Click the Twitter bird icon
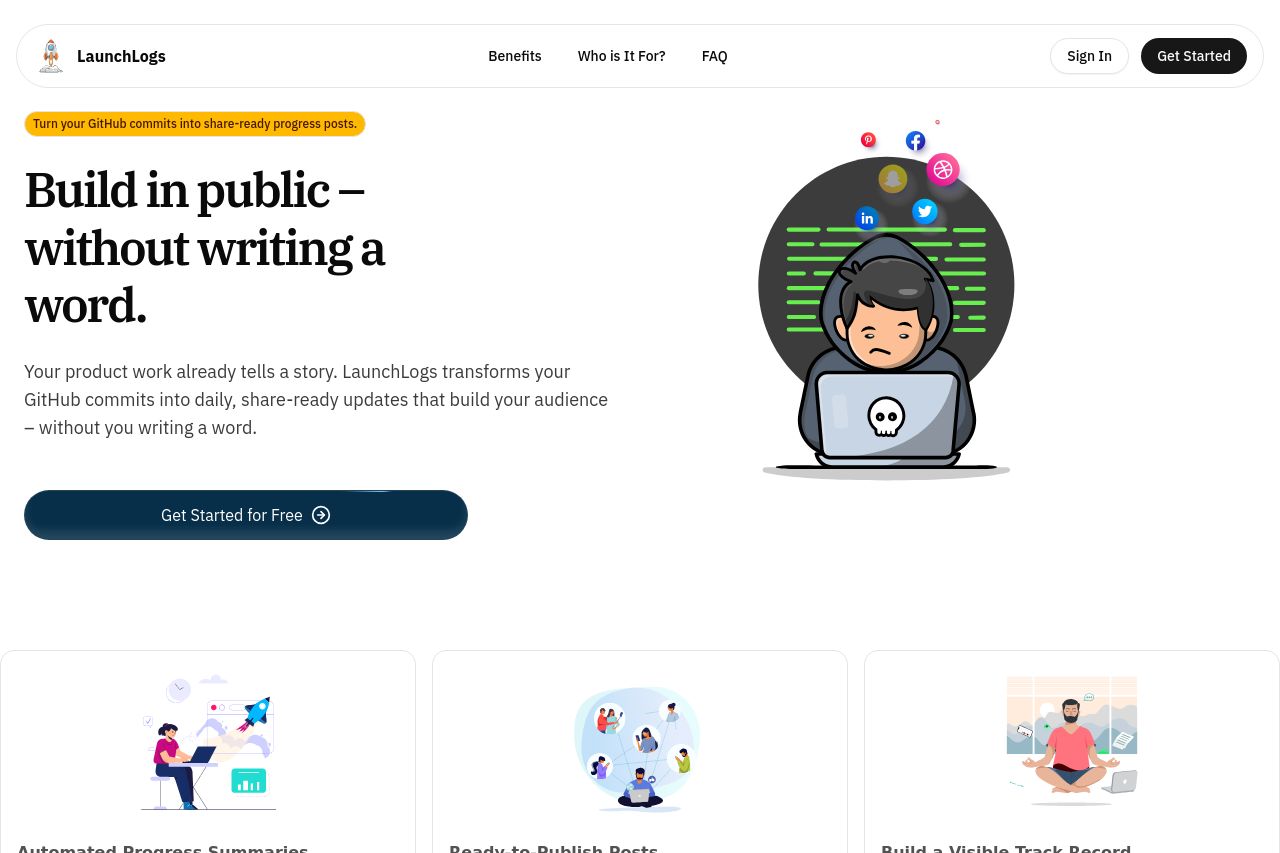 925,211
